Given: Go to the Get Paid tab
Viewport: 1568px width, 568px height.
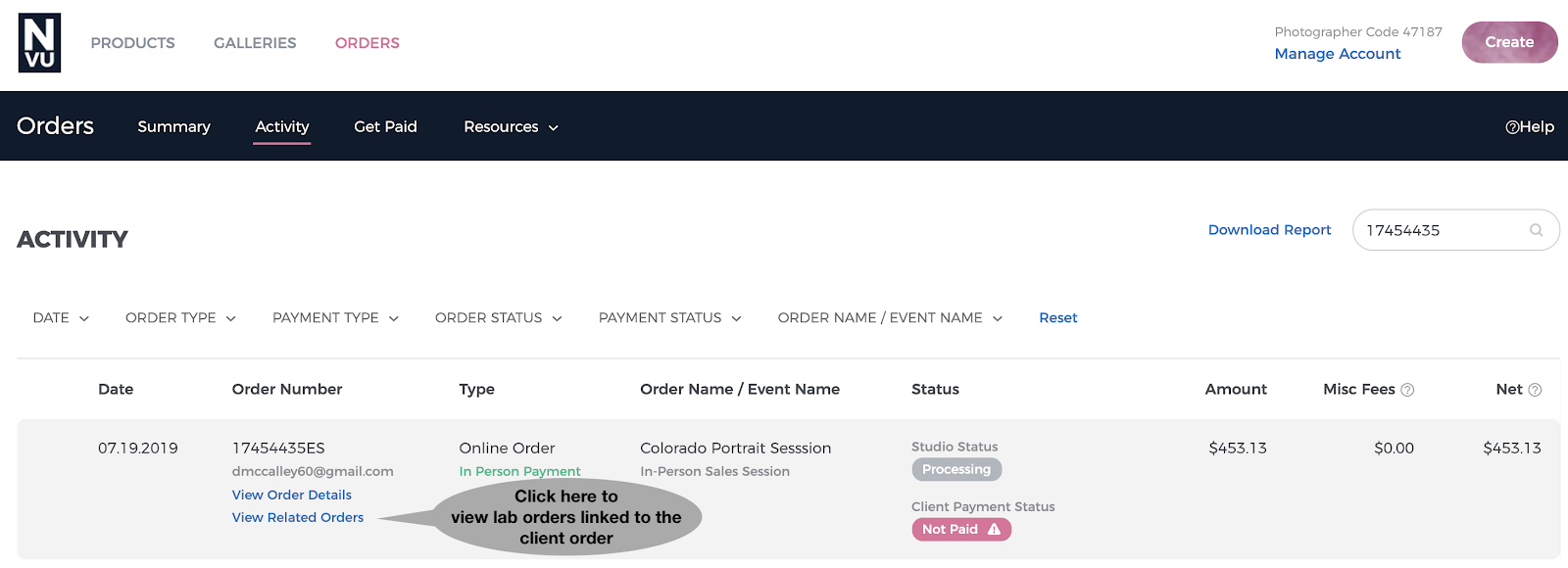Looking at the screenshot, I should (385, 126).
